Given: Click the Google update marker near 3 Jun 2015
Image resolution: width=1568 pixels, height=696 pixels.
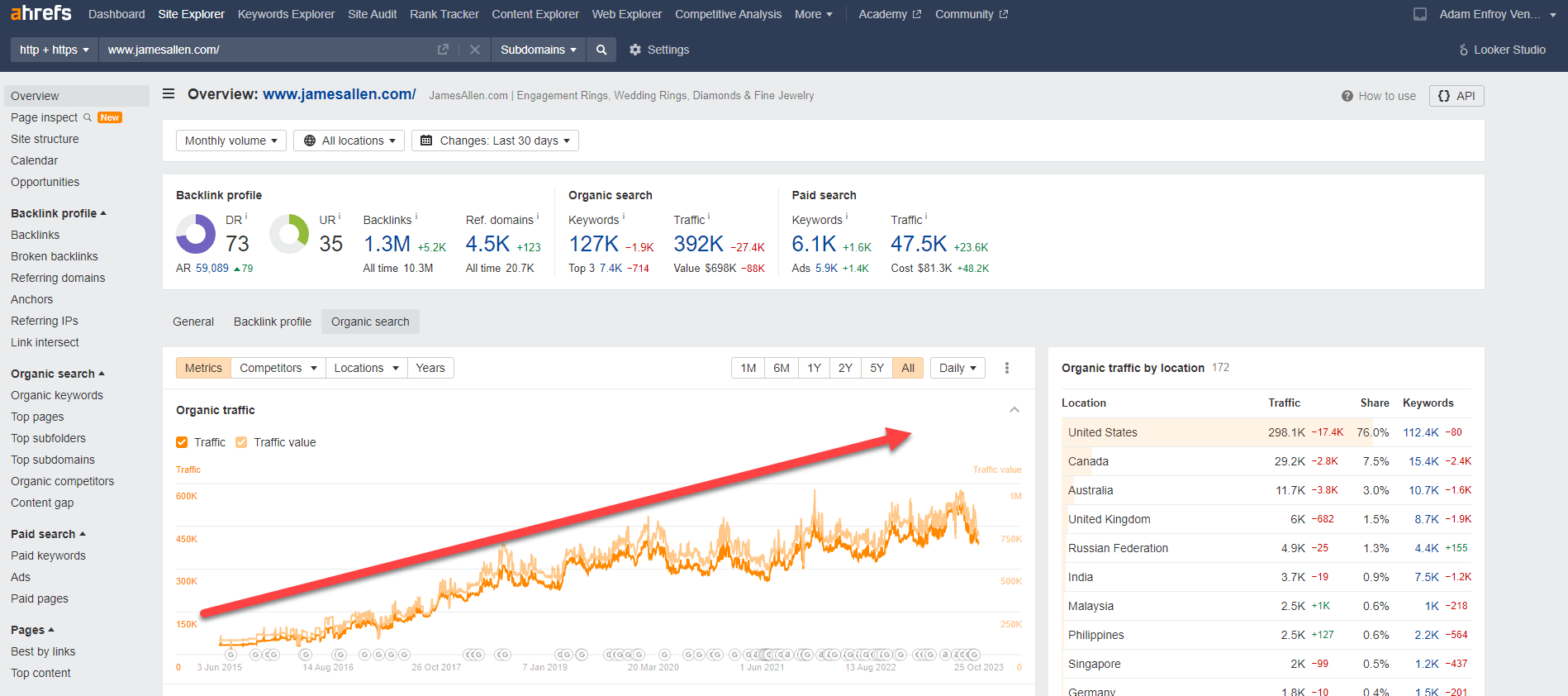Looking at the screenshot, I should pyautogui.click(x=231, y=655).
